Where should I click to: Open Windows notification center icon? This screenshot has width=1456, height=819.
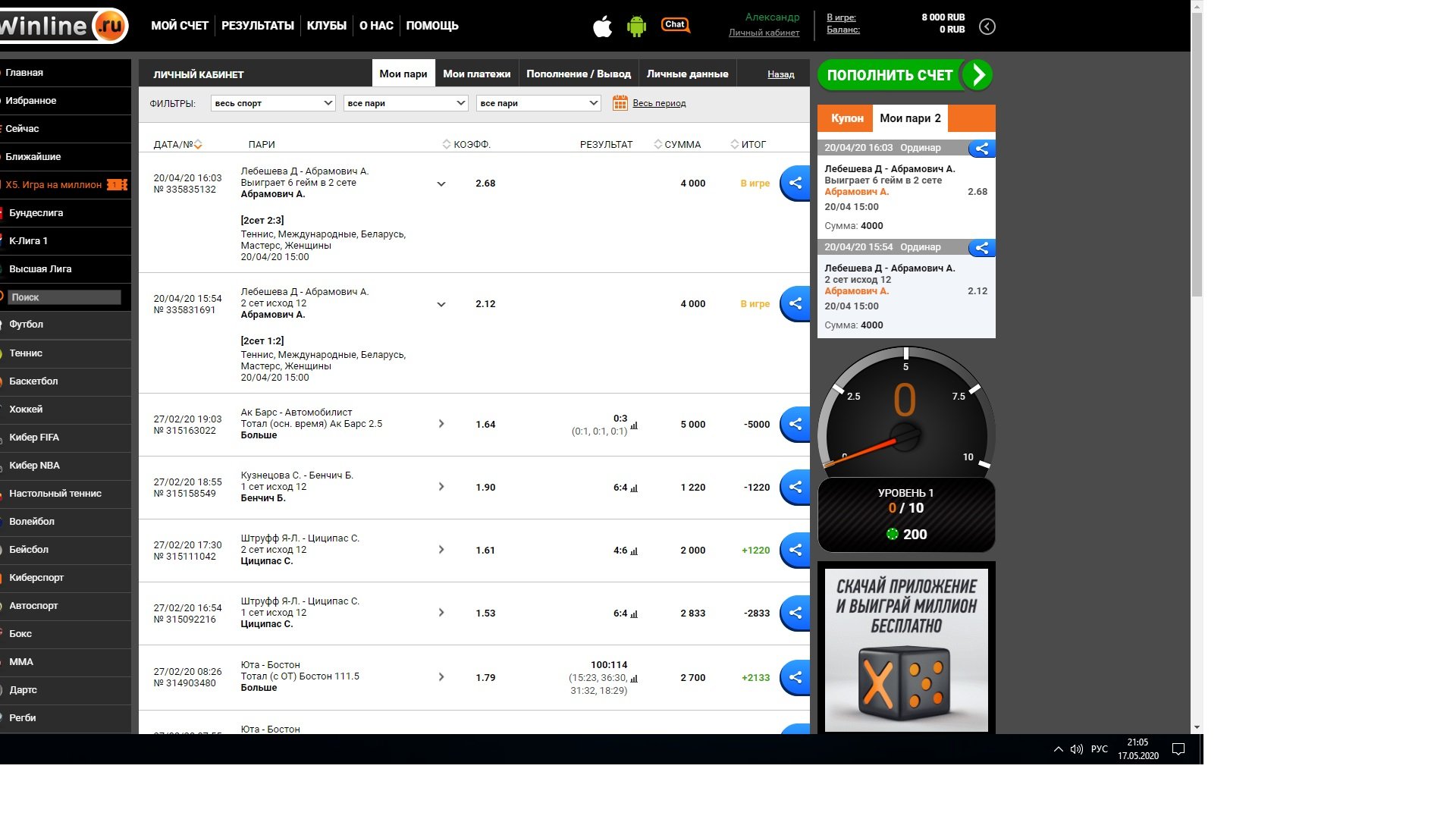pyautogui.click(x=1178, y=749)
